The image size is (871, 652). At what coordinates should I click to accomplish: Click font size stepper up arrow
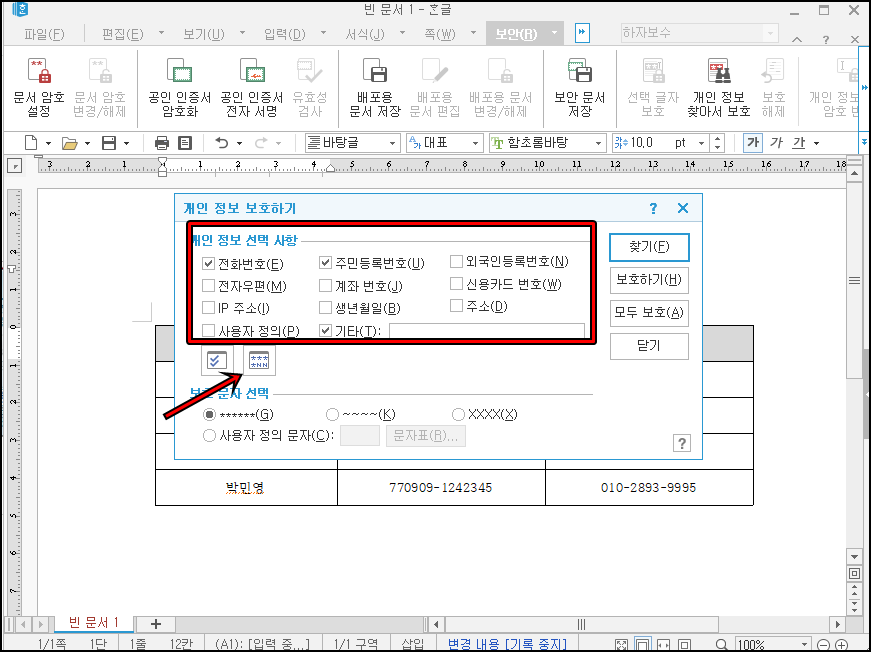coord(718,139)
